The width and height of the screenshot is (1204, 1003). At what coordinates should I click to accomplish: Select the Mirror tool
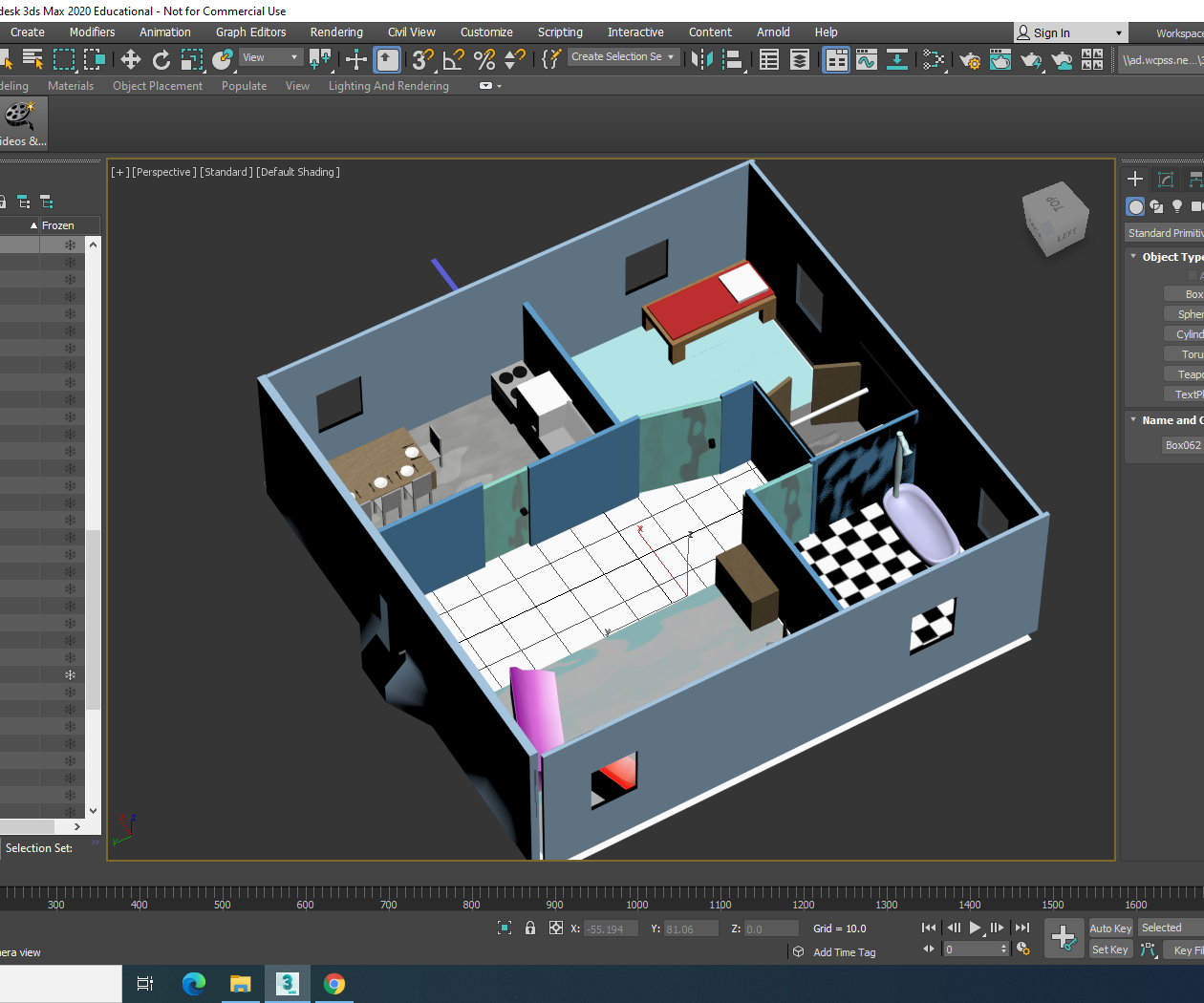tap(702, 59)
